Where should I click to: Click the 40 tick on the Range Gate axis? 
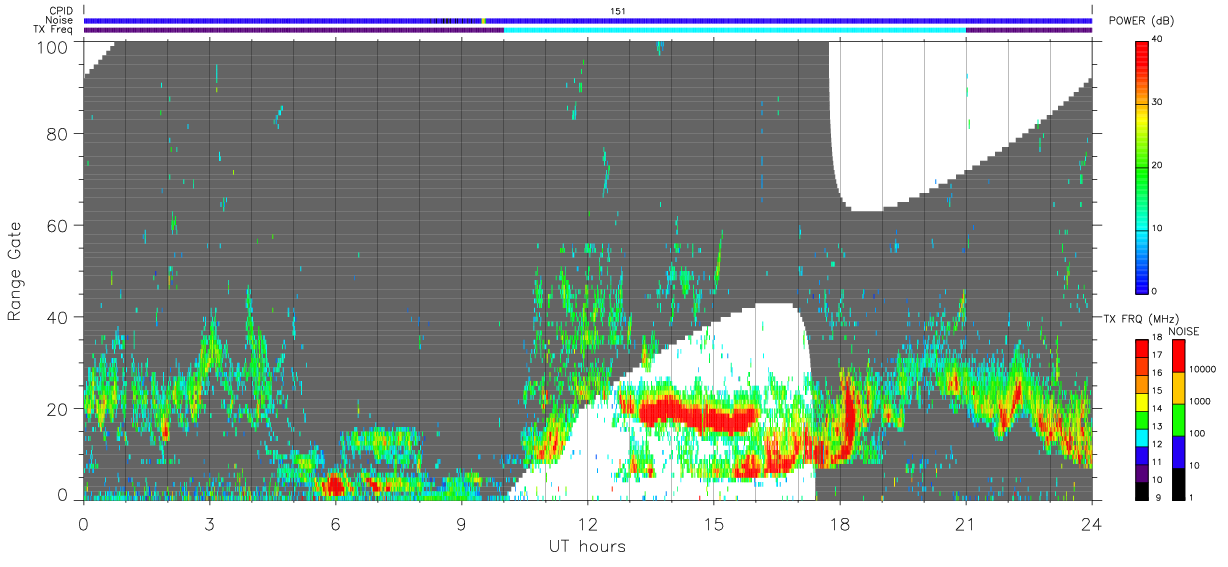coord(57,317)
